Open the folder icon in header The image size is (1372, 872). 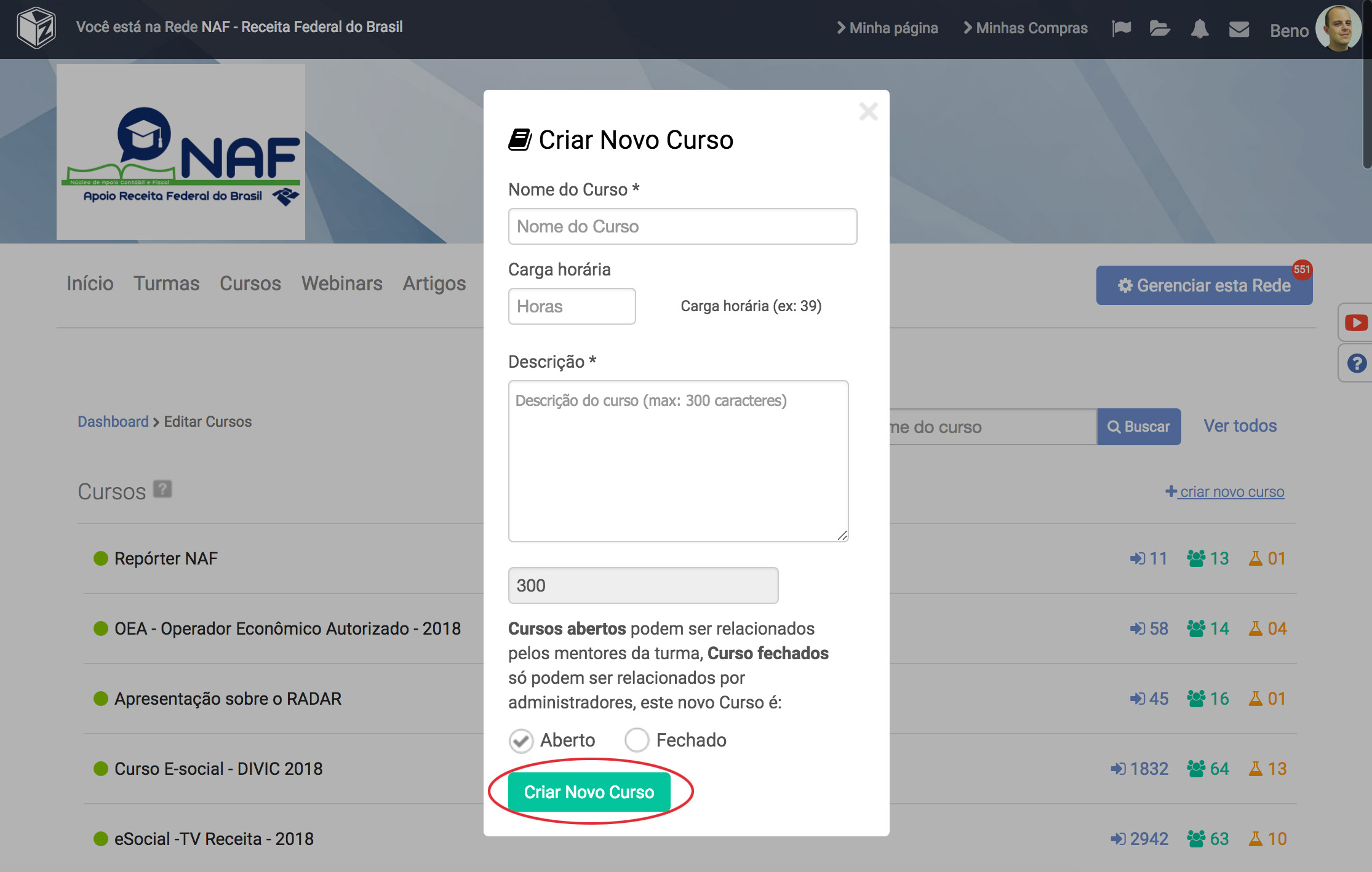click(1159, 28)
